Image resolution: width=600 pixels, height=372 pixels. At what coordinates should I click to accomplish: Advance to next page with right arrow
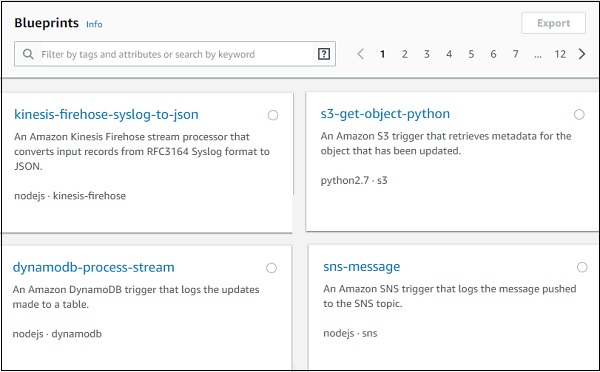click(582, 54)
